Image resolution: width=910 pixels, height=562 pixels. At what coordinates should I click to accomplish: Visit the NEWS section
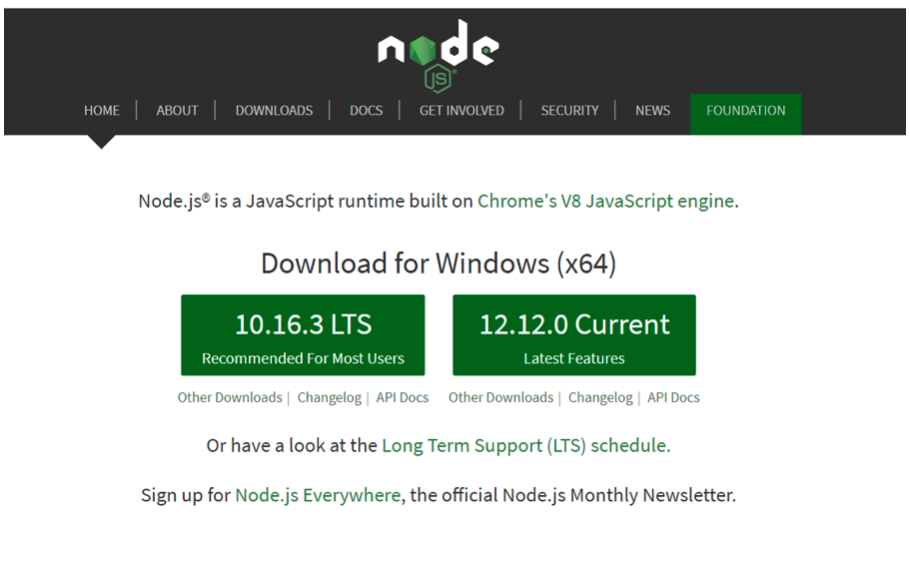(x=652, y=110)
